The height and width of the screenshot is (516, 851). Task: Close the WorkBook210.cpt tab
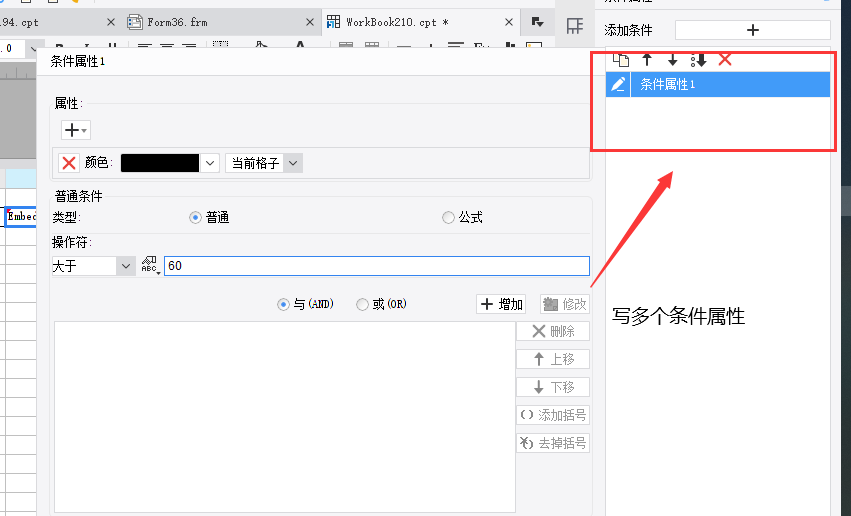coord(509,22)
